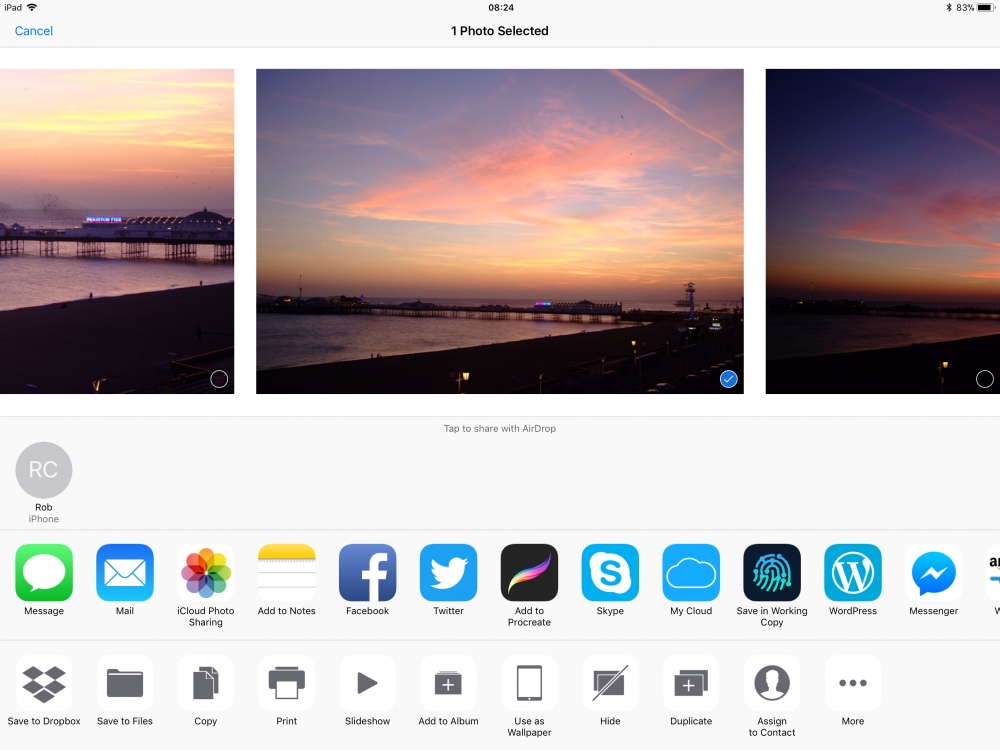Tap Save to Dropbox icon
Image resolution: width=1000 pixels, height=750 pixels.
(44, 684)
